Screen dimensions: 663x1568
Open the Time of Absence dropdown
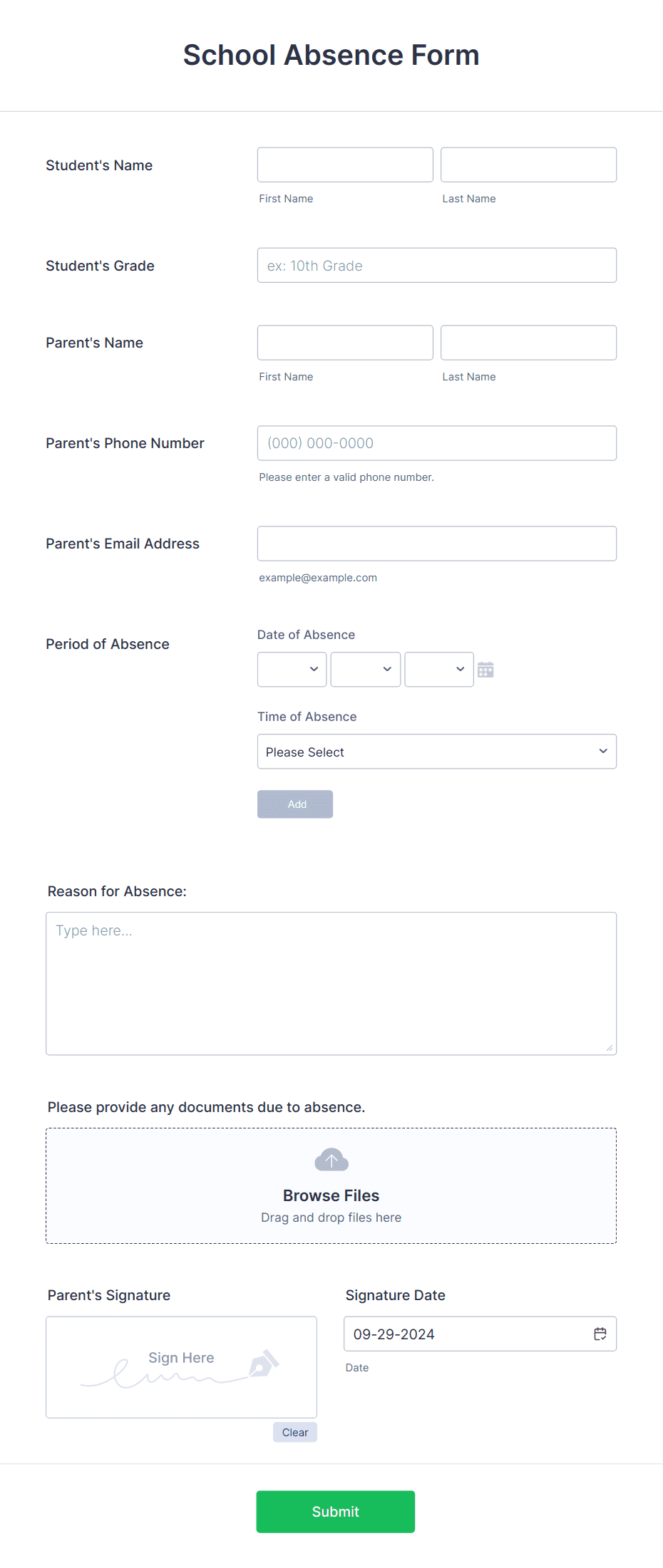(436, 752)
